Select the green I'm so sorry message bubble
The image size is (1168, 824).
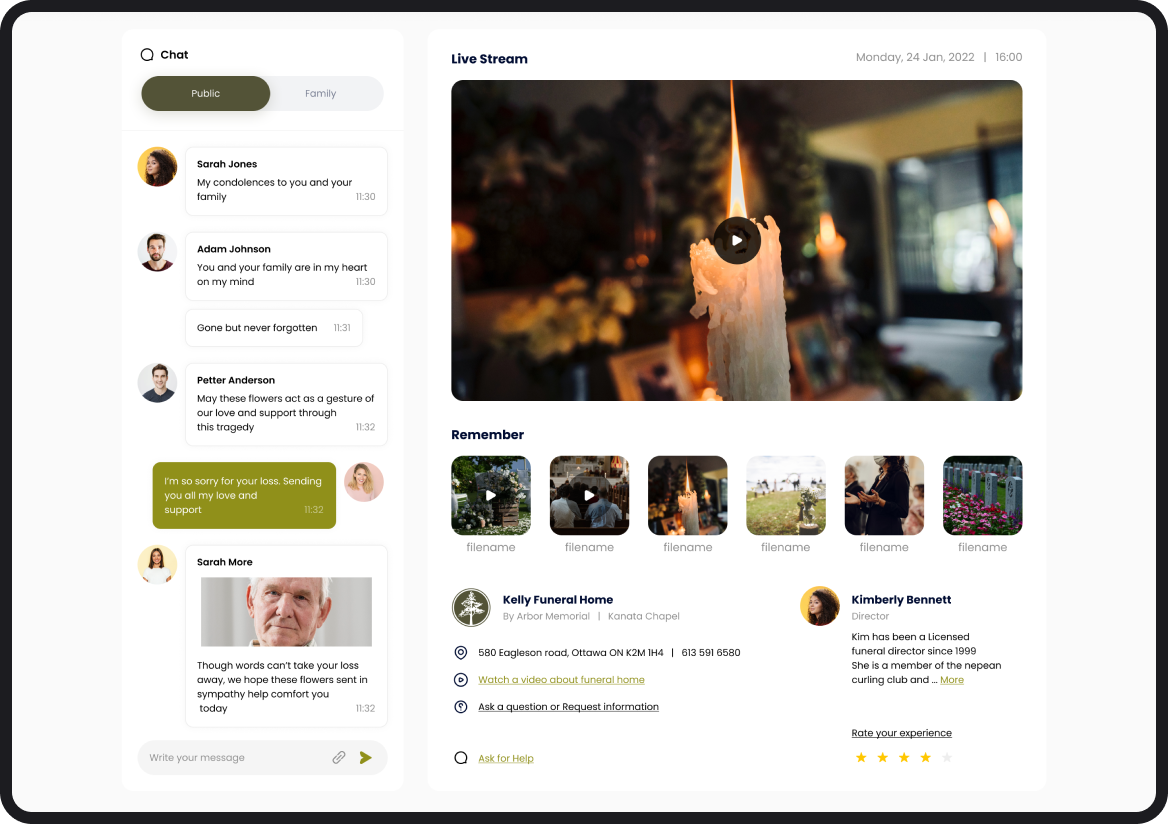244,495
